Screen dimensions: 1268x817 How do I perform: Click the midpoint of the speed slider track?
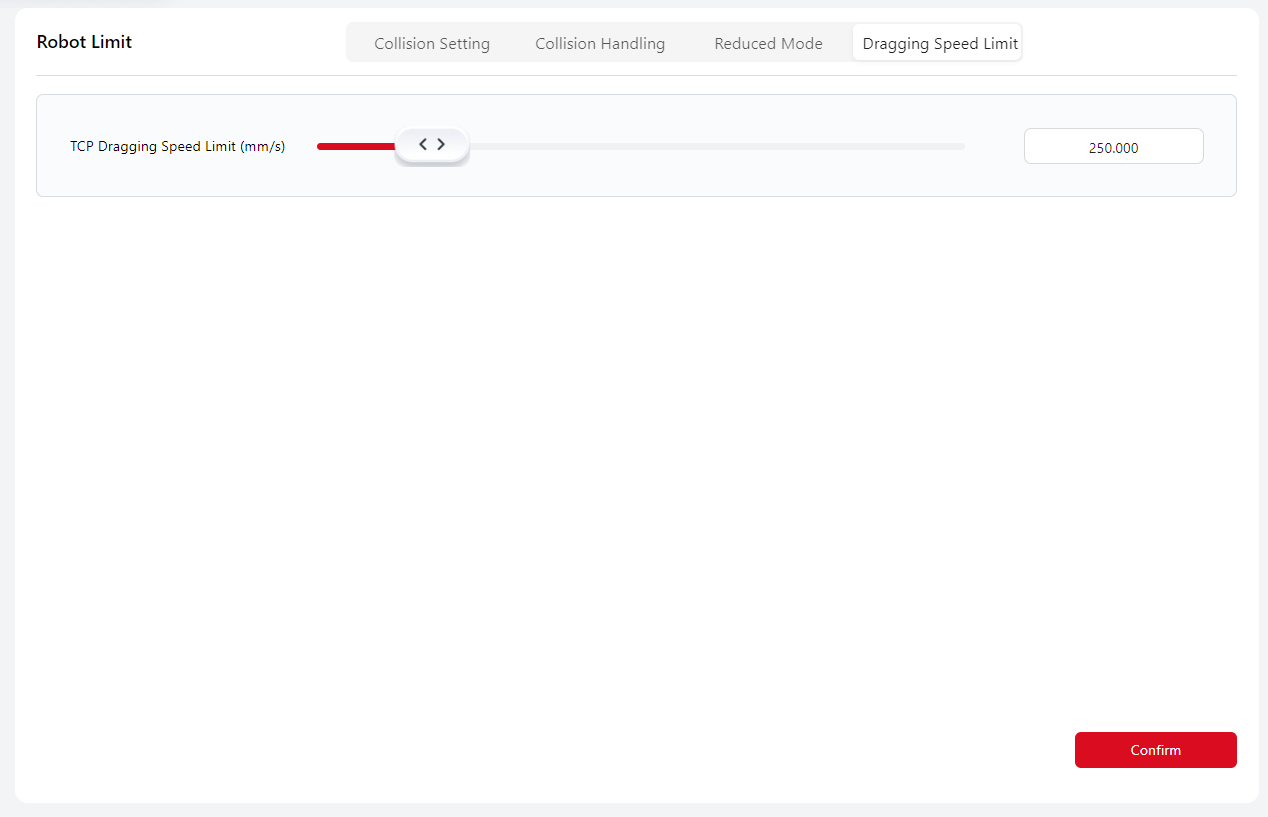[x=641, y=146]
